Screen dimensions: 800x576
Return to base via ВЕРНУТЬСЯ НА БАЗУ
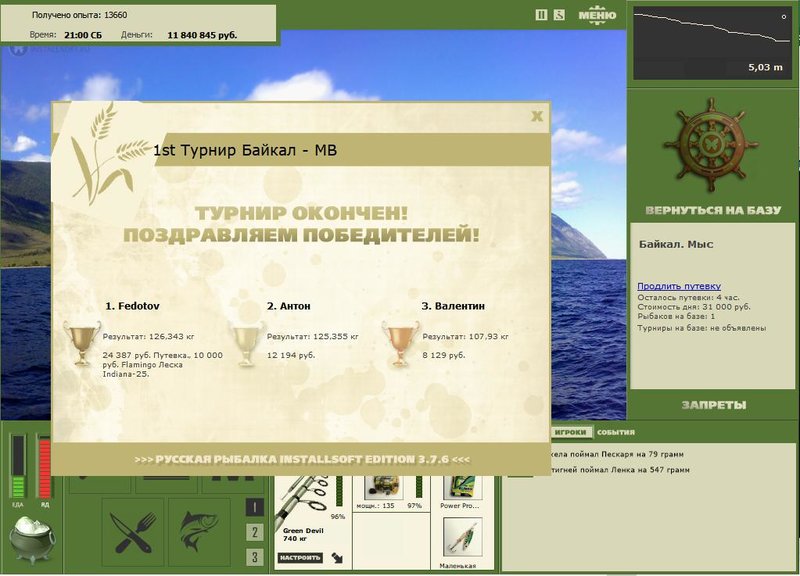tap(713, 210)
